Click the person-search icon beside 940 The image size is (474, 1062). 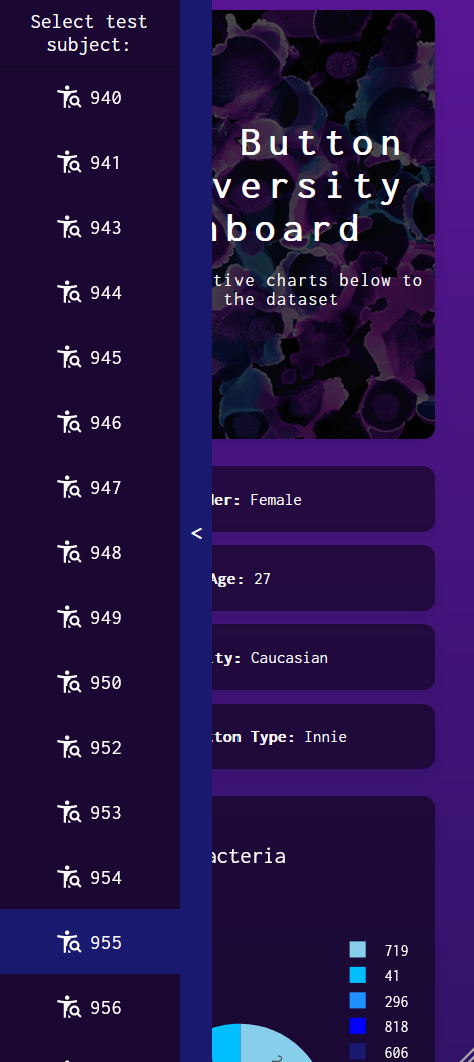(69, 98)
